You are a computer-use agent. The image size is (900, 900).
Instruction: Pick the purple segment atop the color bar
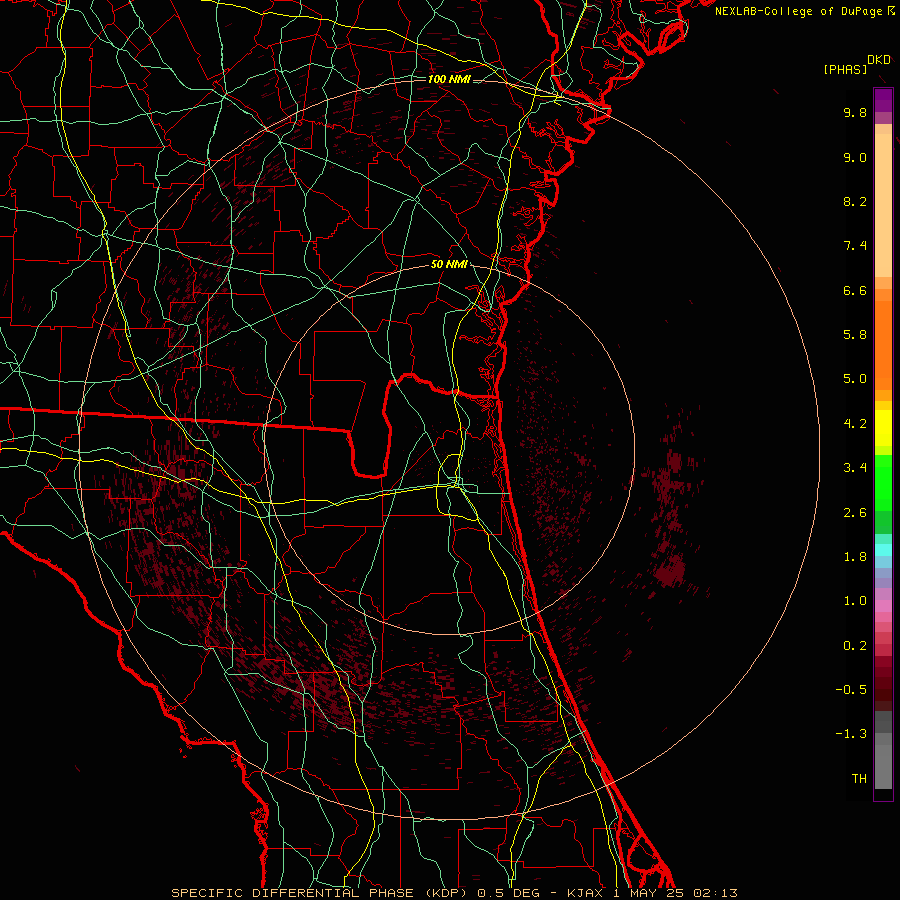pyautogui.click(x=883, y=100)
